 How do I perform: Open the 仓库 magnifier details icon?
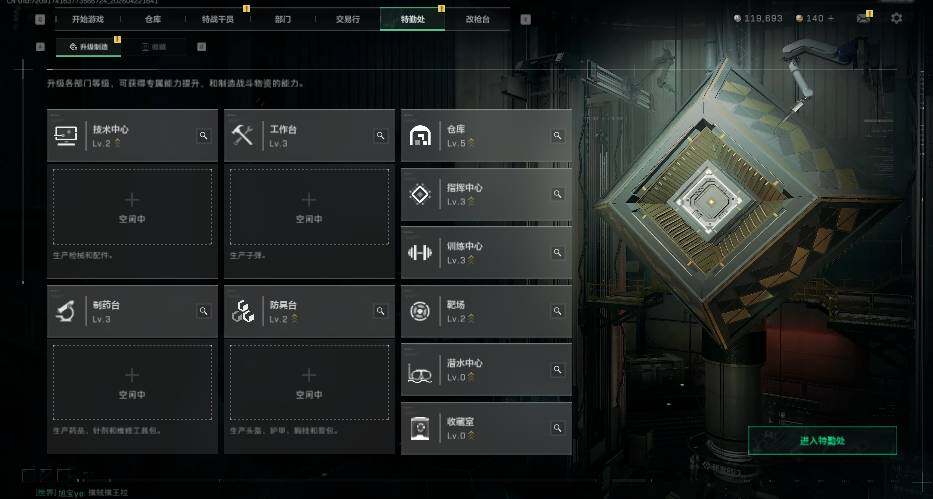click(x=558, y=136)
